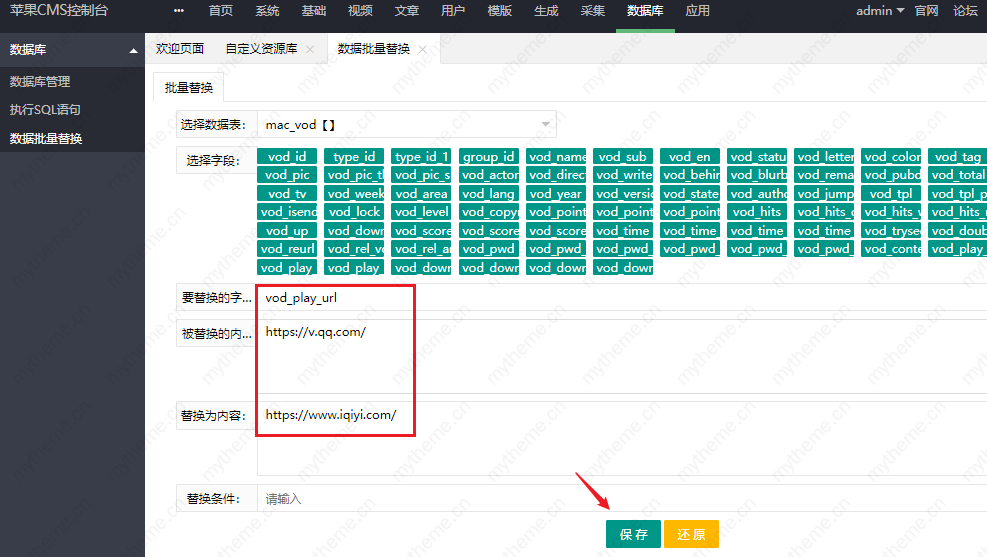Open the 官网 link

(x=926, y=11)
